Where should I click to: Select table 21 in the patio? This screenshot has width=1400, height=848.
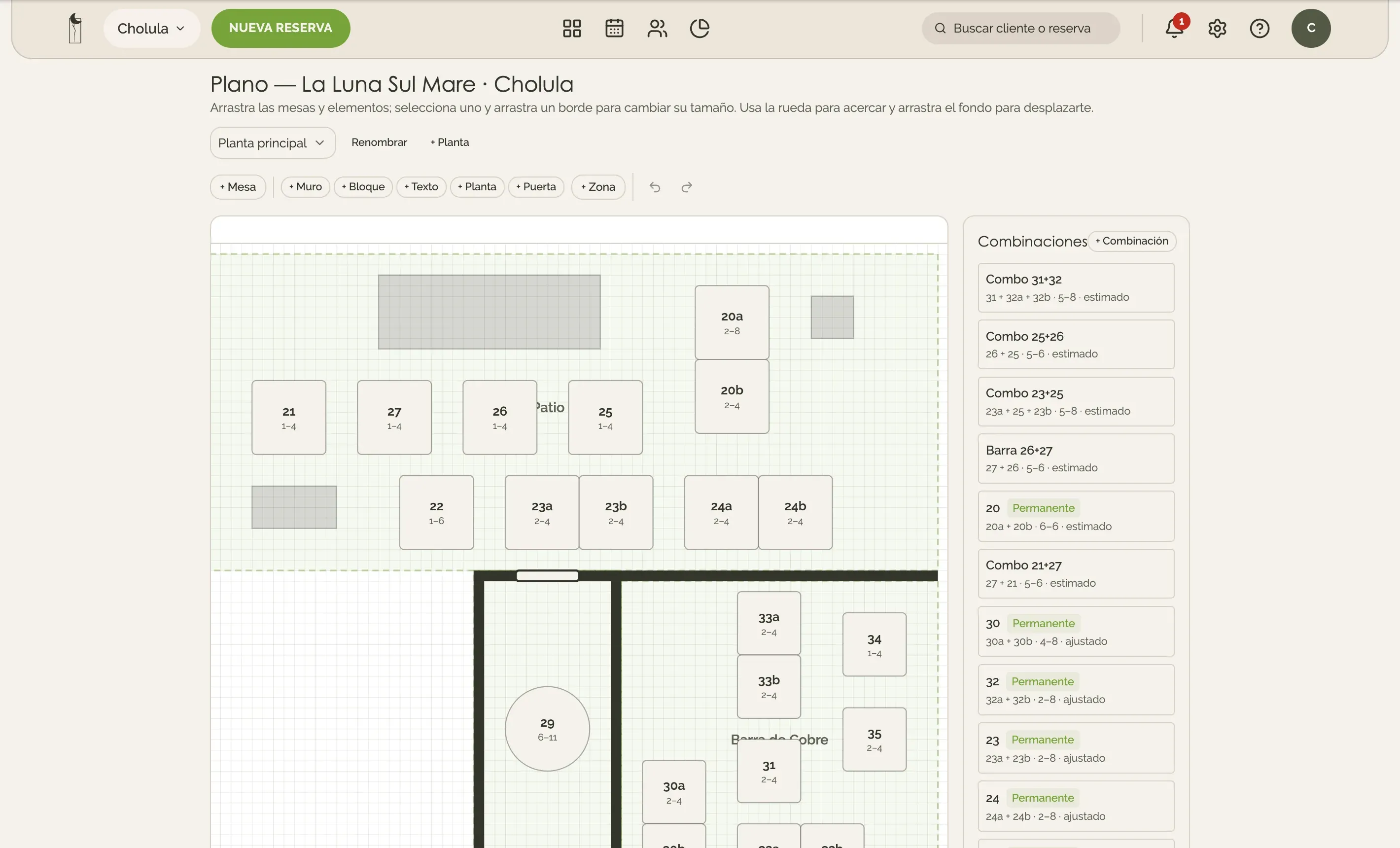click(289, 417)
